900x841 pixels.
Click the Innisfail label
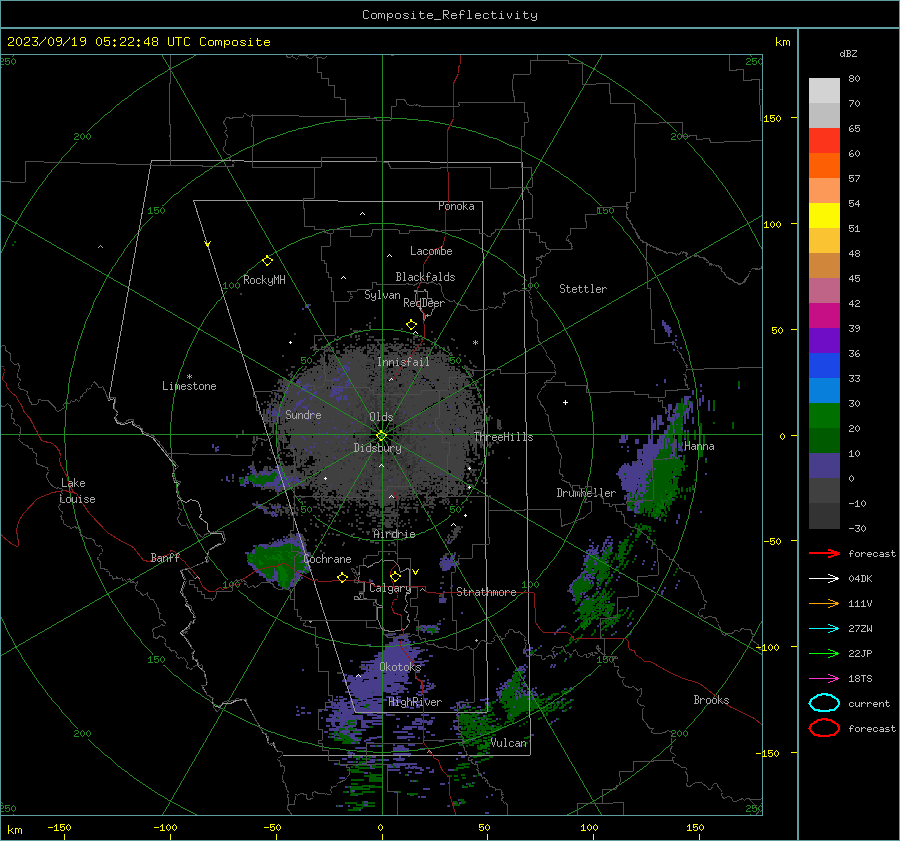click(403, 362)
